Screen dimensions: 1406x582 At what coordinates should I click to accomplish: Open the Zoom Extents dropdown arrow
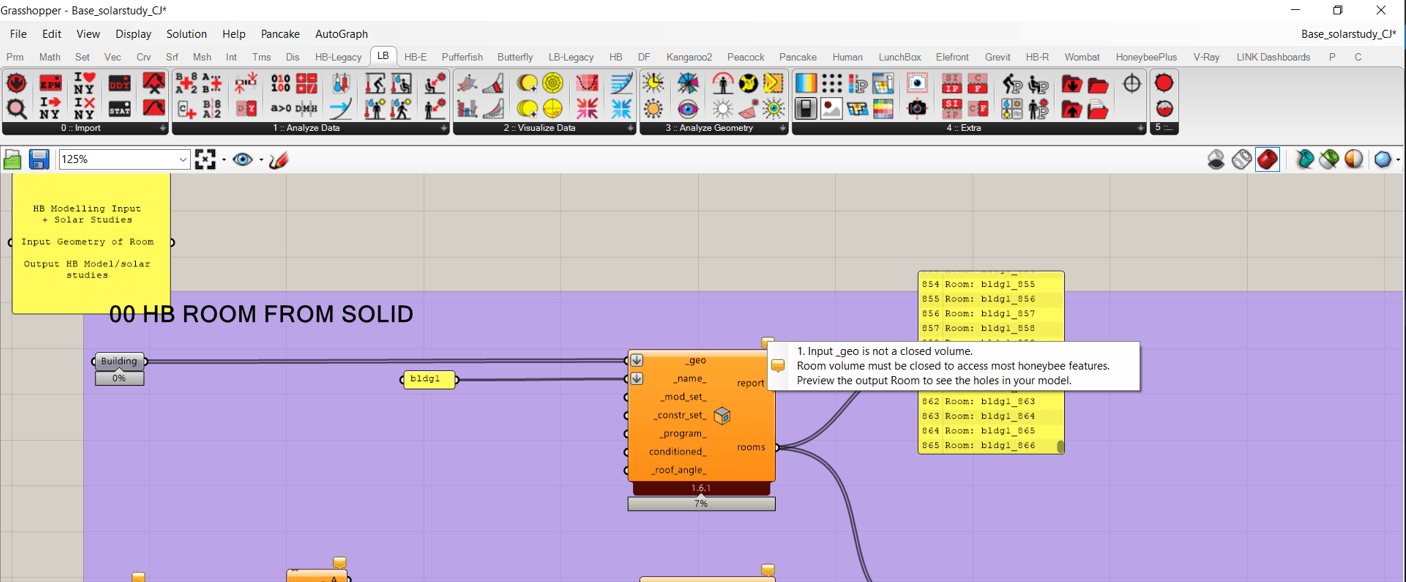[x=223, y=159]
